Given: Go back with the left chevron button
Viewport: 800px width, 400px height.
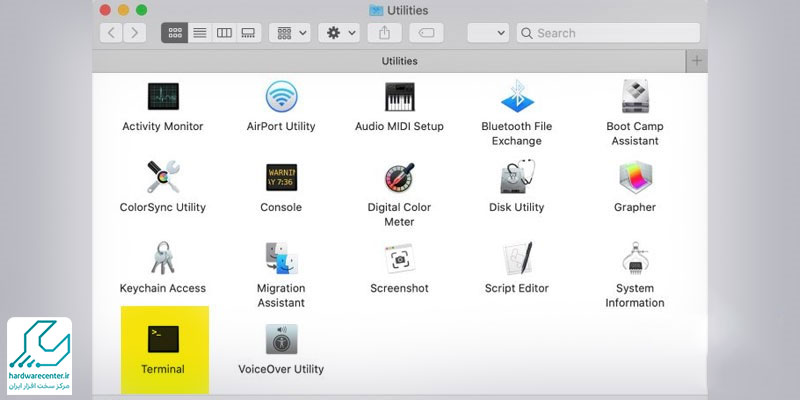Looking at the screenshot, I should 111,33.
